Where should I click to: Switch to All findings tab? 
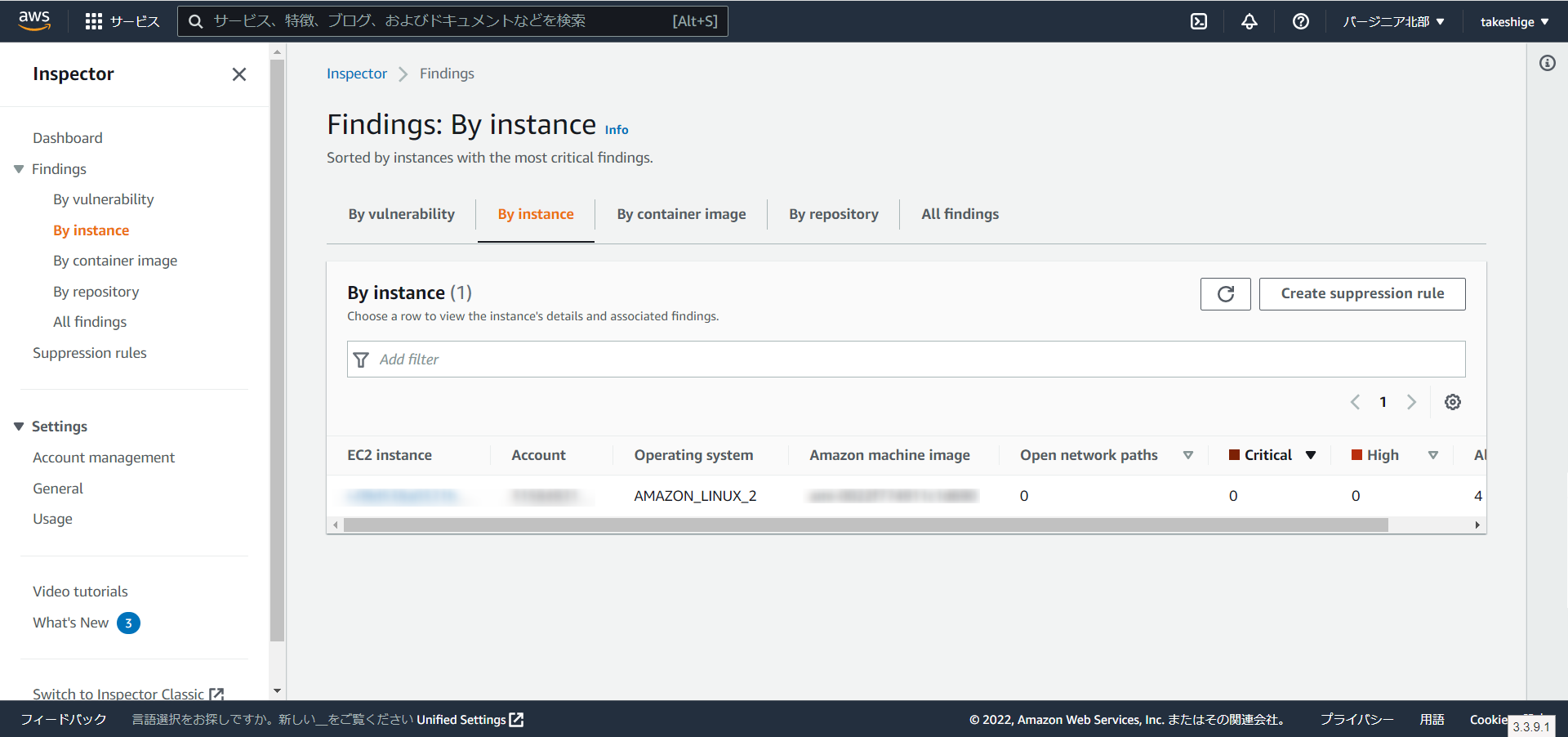pyautogui.click(x=960, y=214)
